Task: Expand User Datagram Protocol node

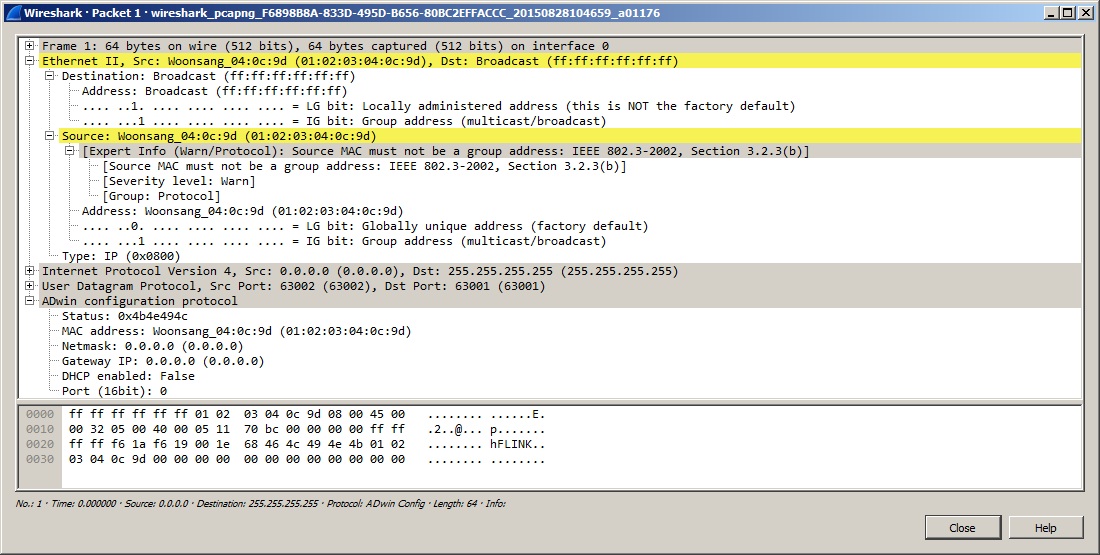Action: click(x=29, y=286)
